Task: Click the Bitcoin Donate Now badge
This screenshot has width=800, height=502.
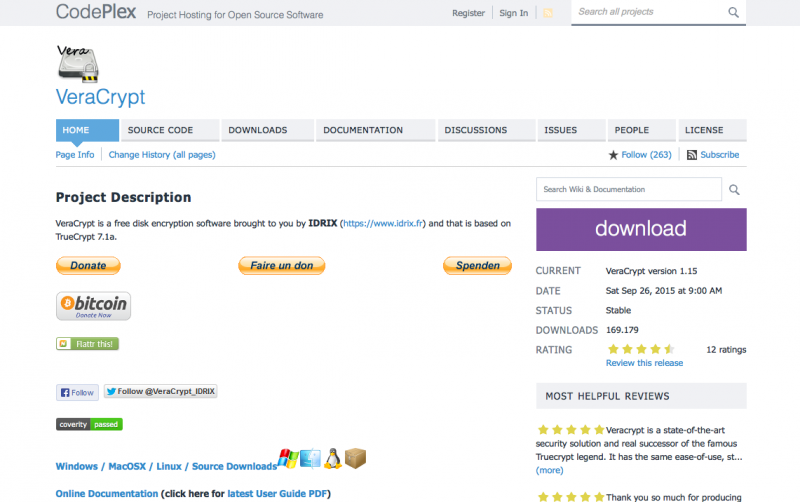Action: 93,305
